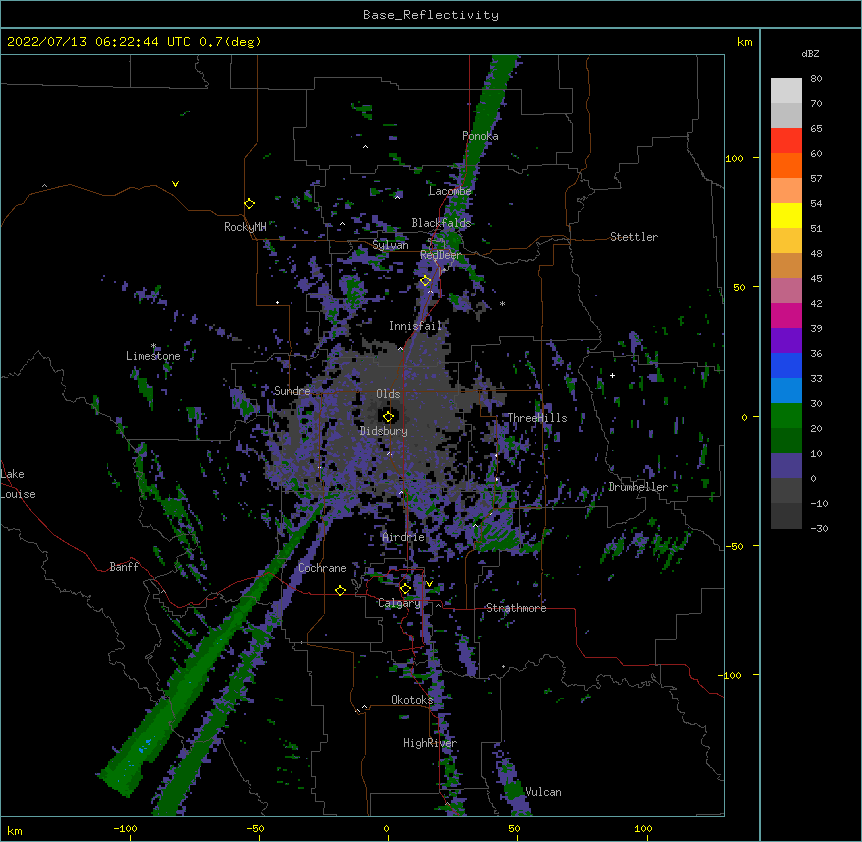Select the Didsbury city label
Viewport: 862px width, 842px height.
384,431
